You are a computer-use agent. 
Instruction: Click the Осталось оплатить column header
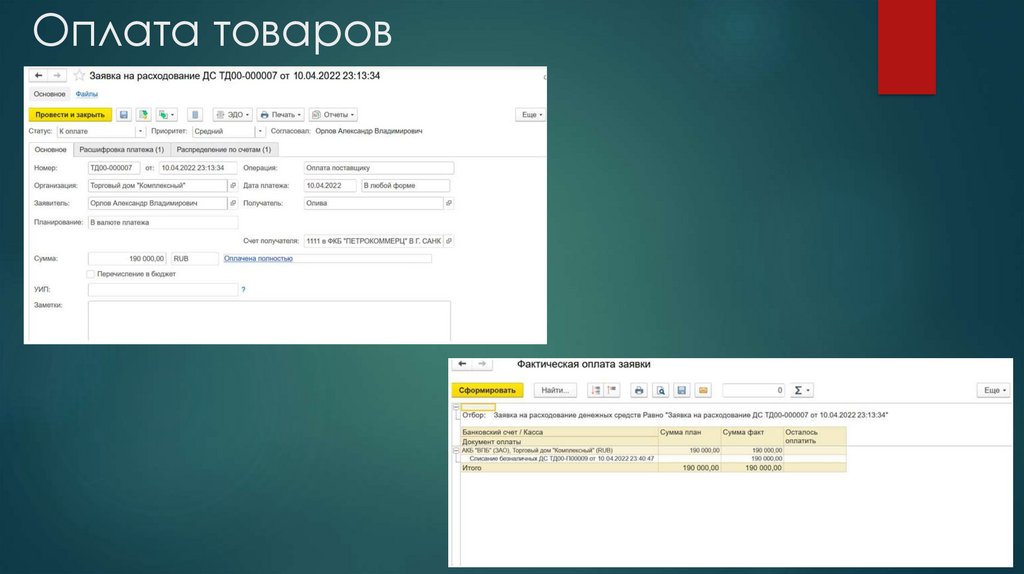tap(814, 437)
